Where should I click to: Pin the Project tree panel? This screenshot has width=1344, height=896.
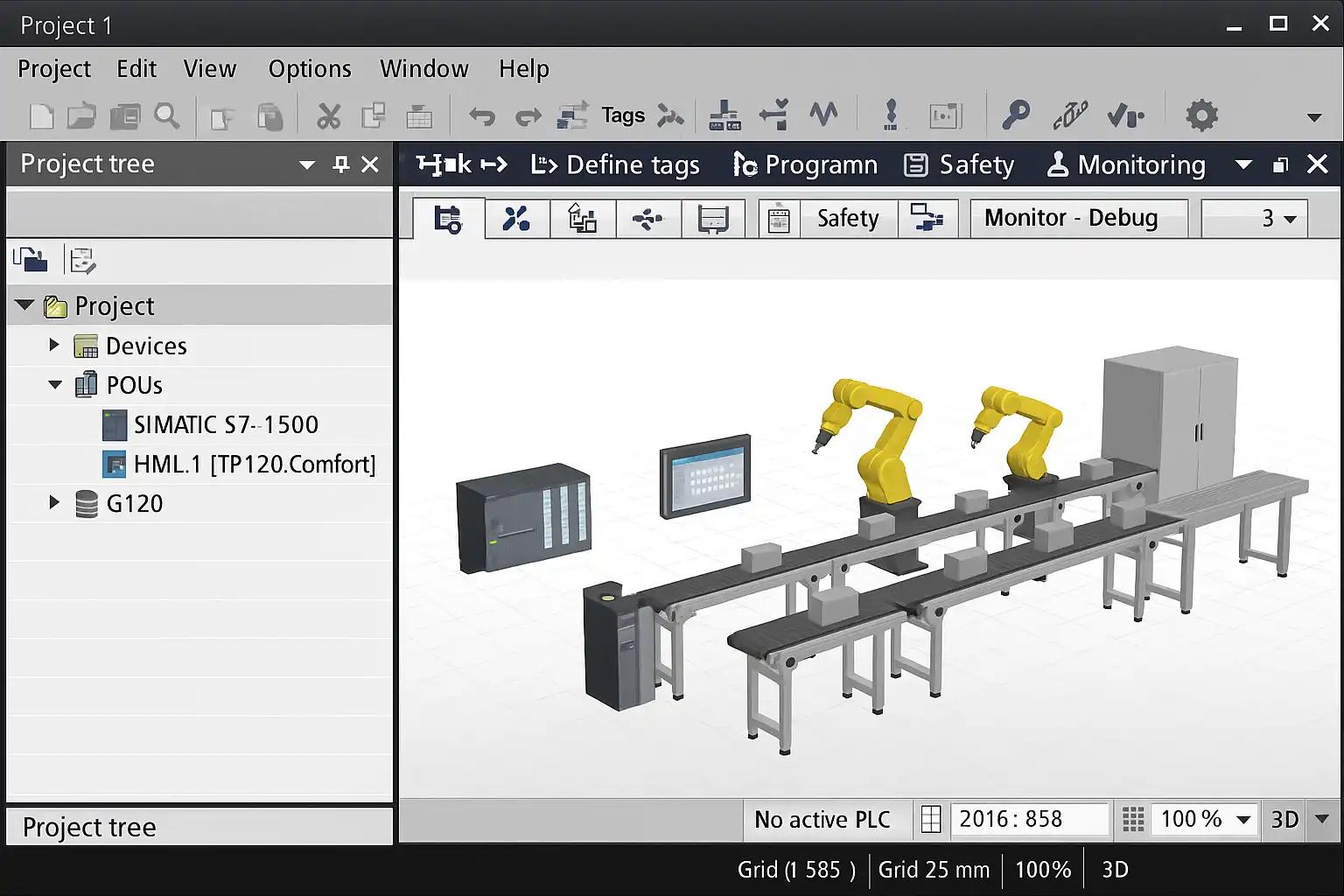(x=341, y=164)
